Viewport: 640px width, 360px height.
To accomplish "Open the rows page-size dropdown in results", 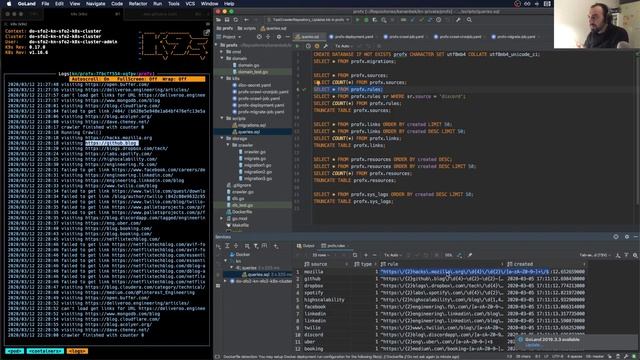I will click(x=321, y=255).
